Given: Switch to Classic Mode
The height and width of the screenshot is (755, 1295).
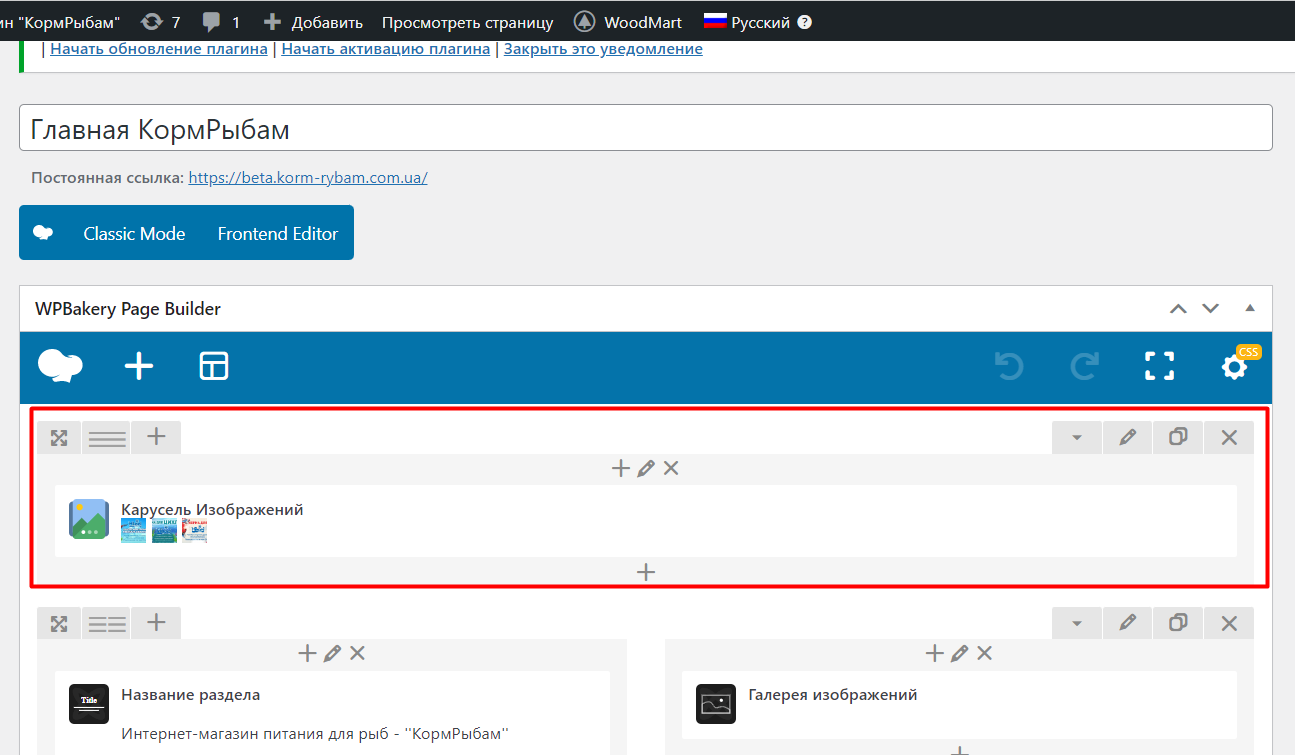Looking at the screenshot, I should 134,234.
